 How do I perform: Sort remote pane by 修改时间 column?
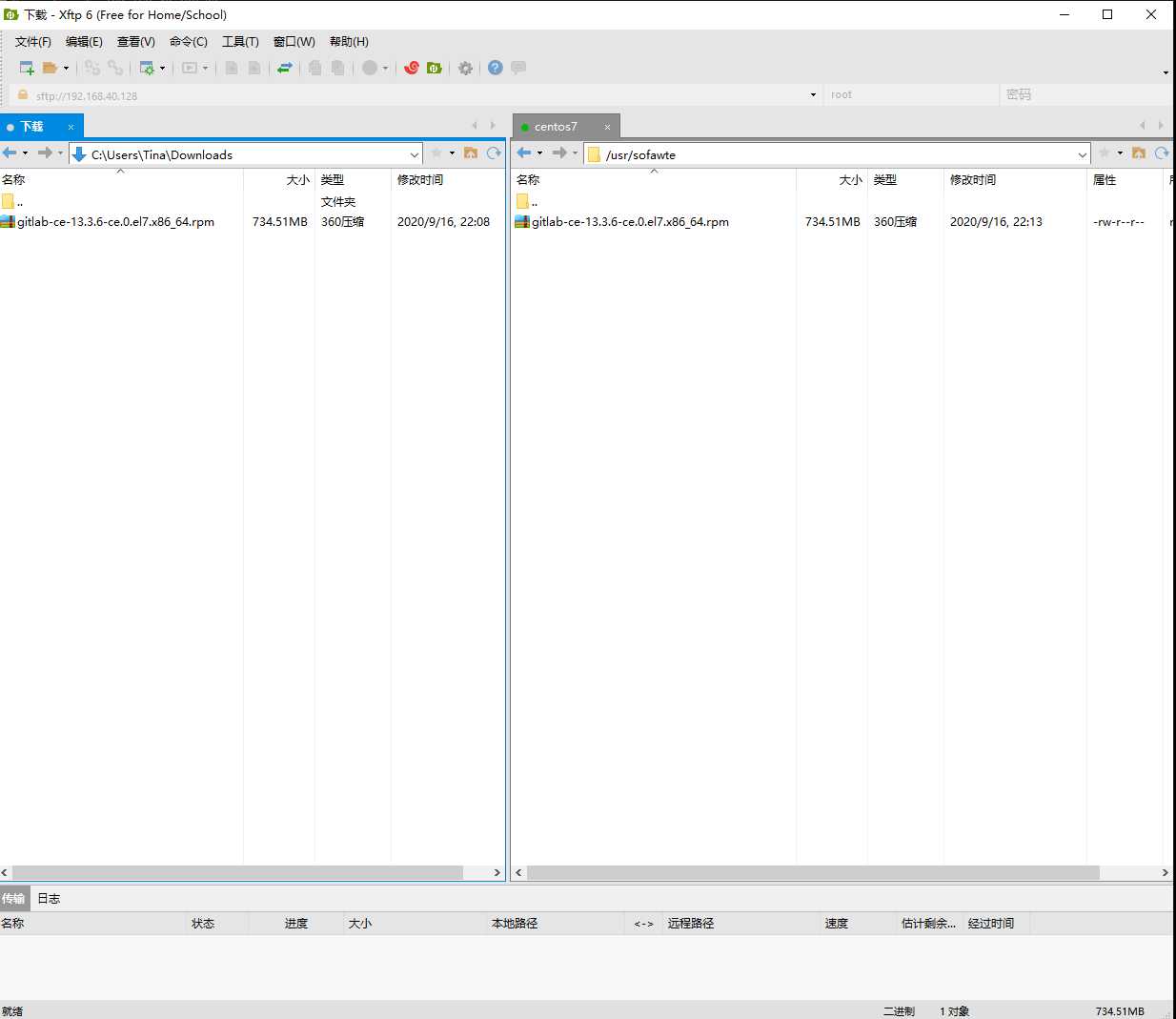(1015, 179)
